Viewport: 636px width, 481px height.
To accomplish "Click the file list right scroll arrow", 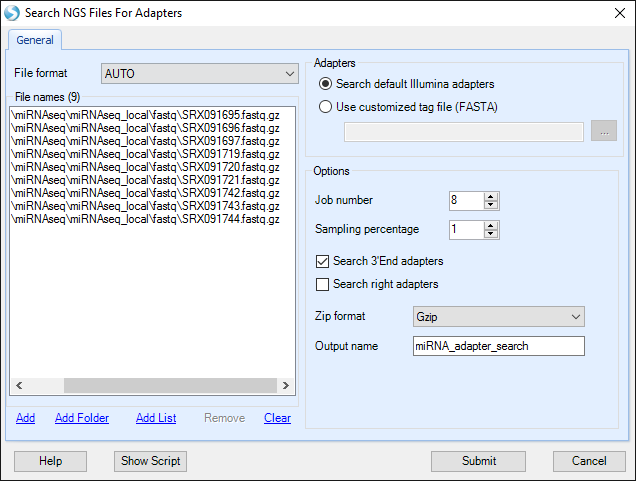I will 286,385.
